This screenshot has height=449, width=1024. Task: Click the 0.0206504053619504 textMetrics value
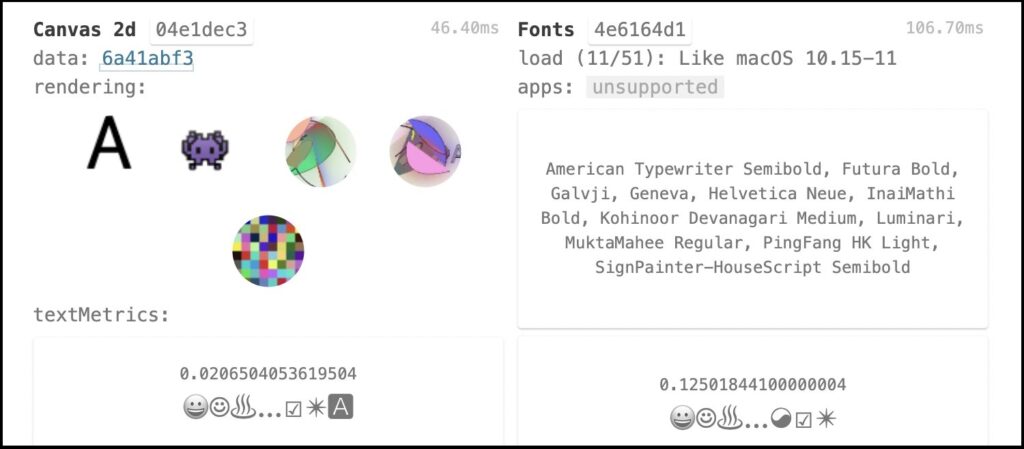pos(268,374)
